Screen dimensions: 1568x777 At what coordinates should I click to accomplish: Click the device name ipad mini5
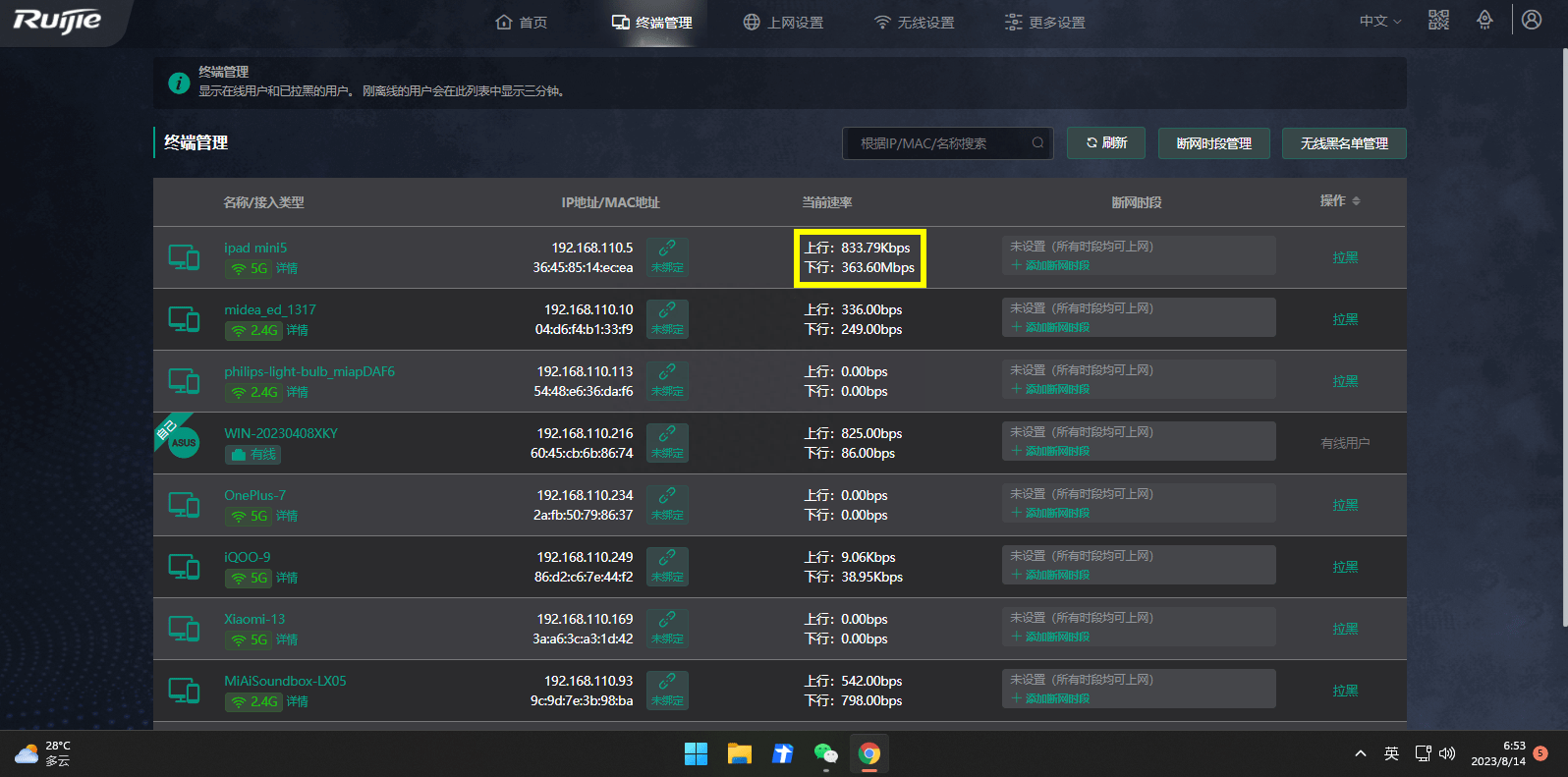point(255,248)
